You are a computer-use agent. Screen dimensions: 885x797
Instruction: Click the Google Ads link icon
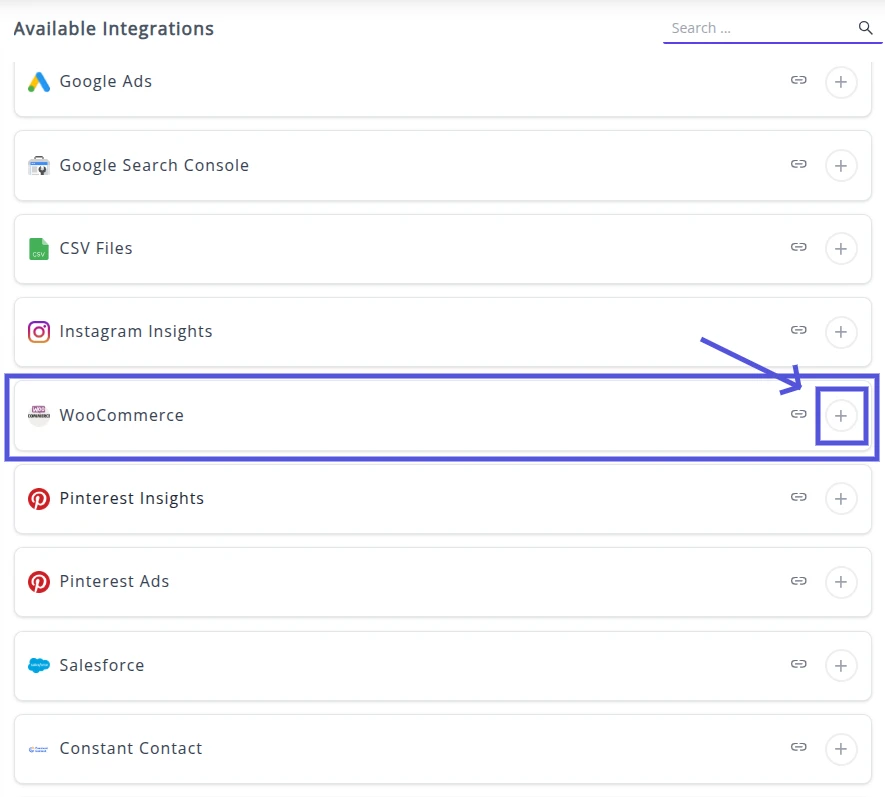(798, 81)
